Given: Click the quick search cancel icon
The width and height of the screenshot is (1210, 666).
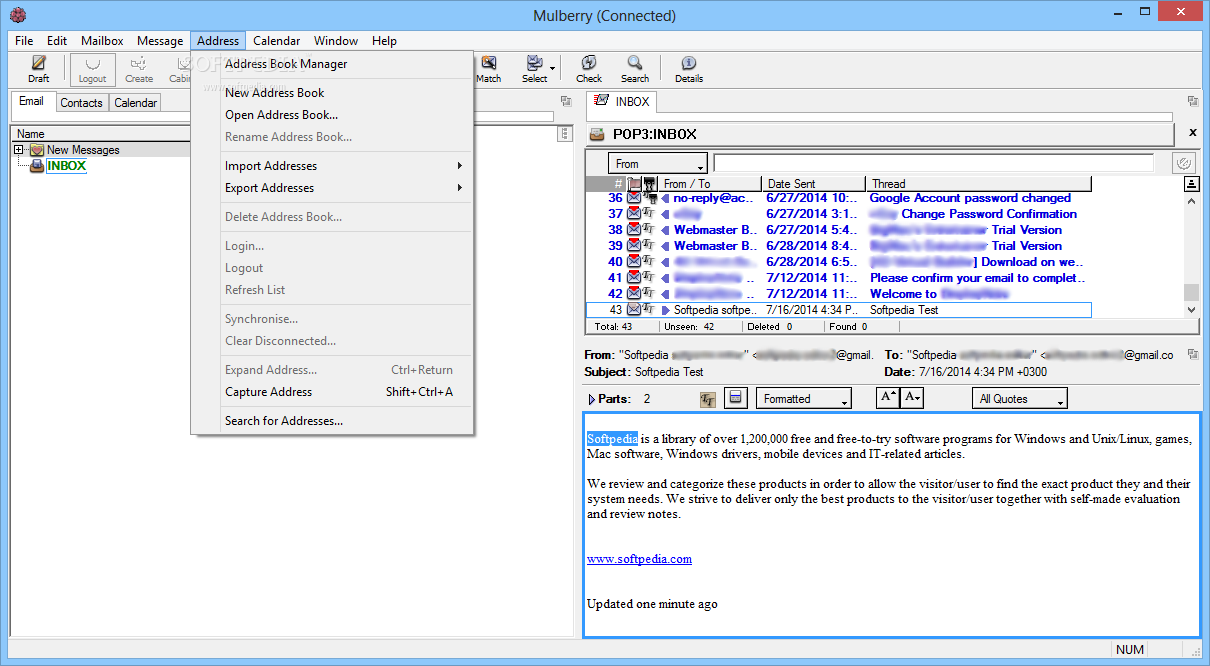Looking at the screenshot, I should (1183, 162).
